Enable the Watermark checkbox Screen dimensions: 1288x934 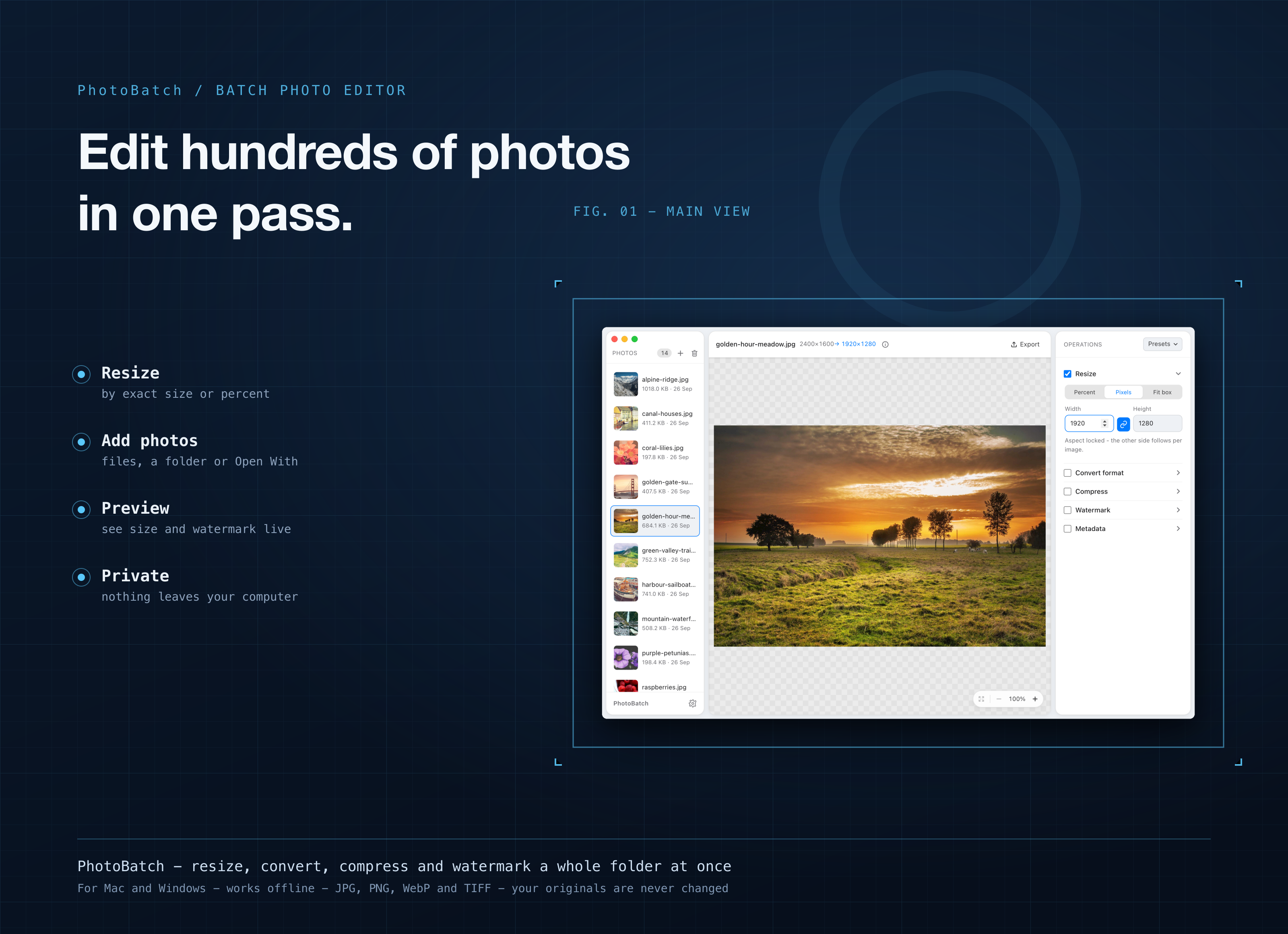coord(1068,510)
